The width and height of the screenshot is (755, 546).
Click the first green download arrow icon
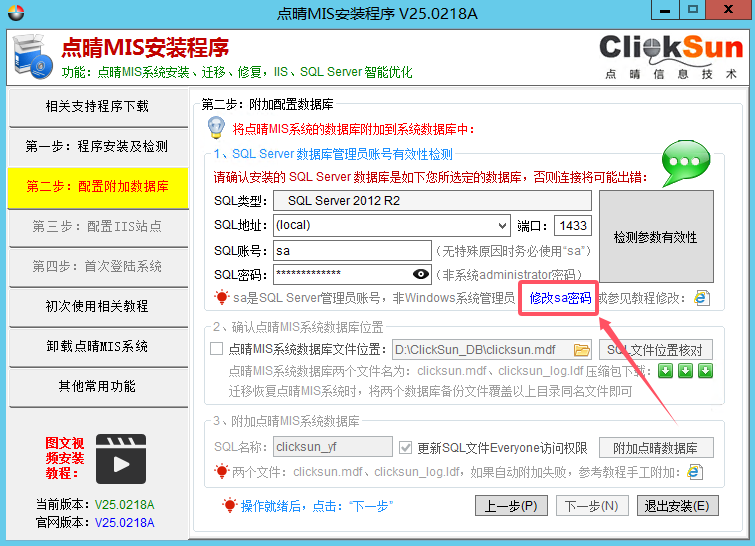[665, 371]
